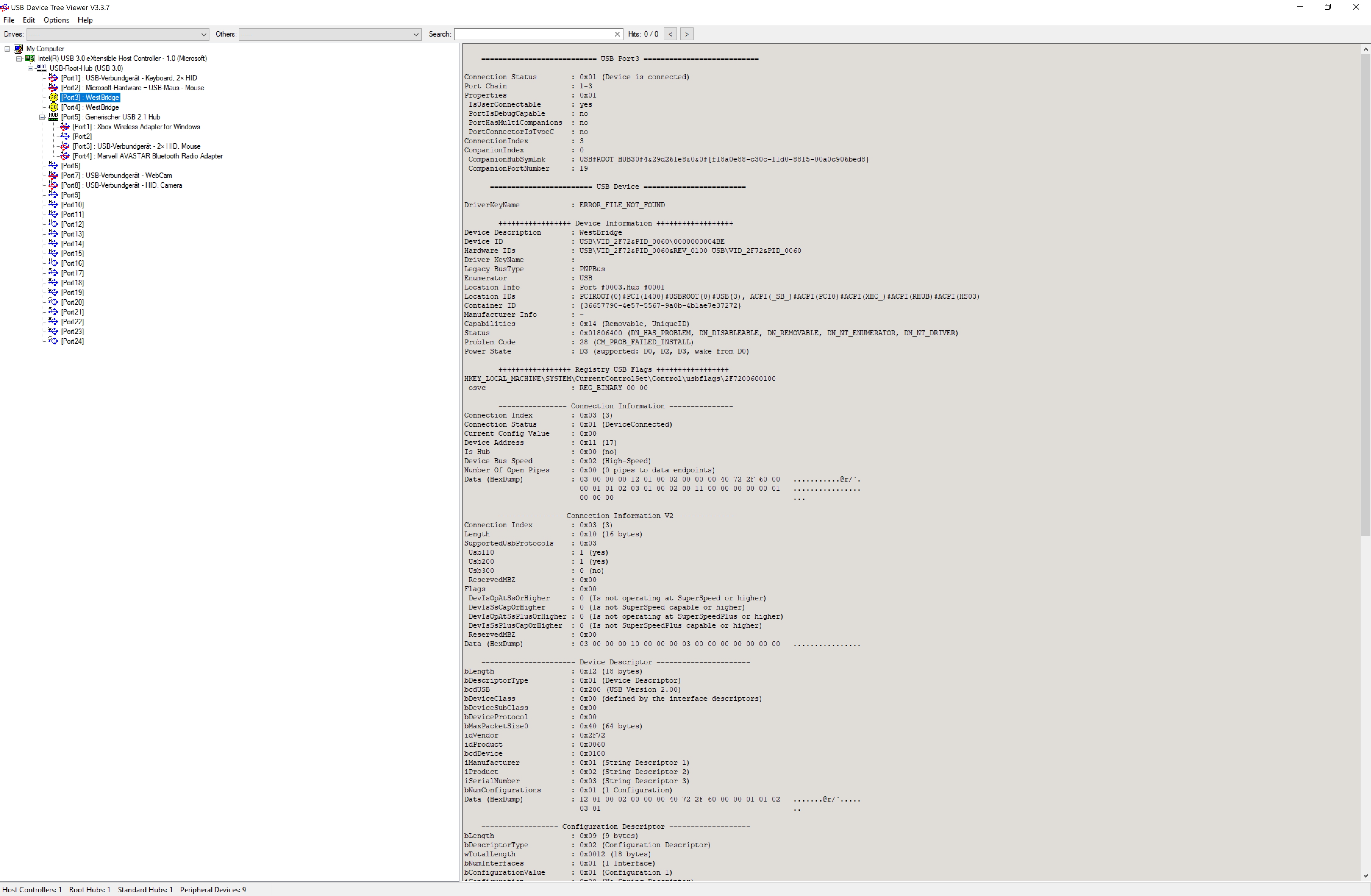Collapse the My Computer tree node
The width and height of the screenshot is (1371, 896).
click(8, 49)
